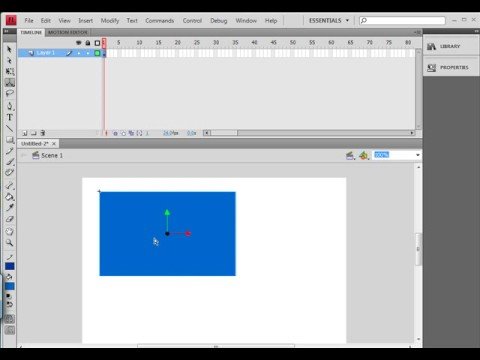Open the Text menu
480x360 pixels.
point(132,21)
